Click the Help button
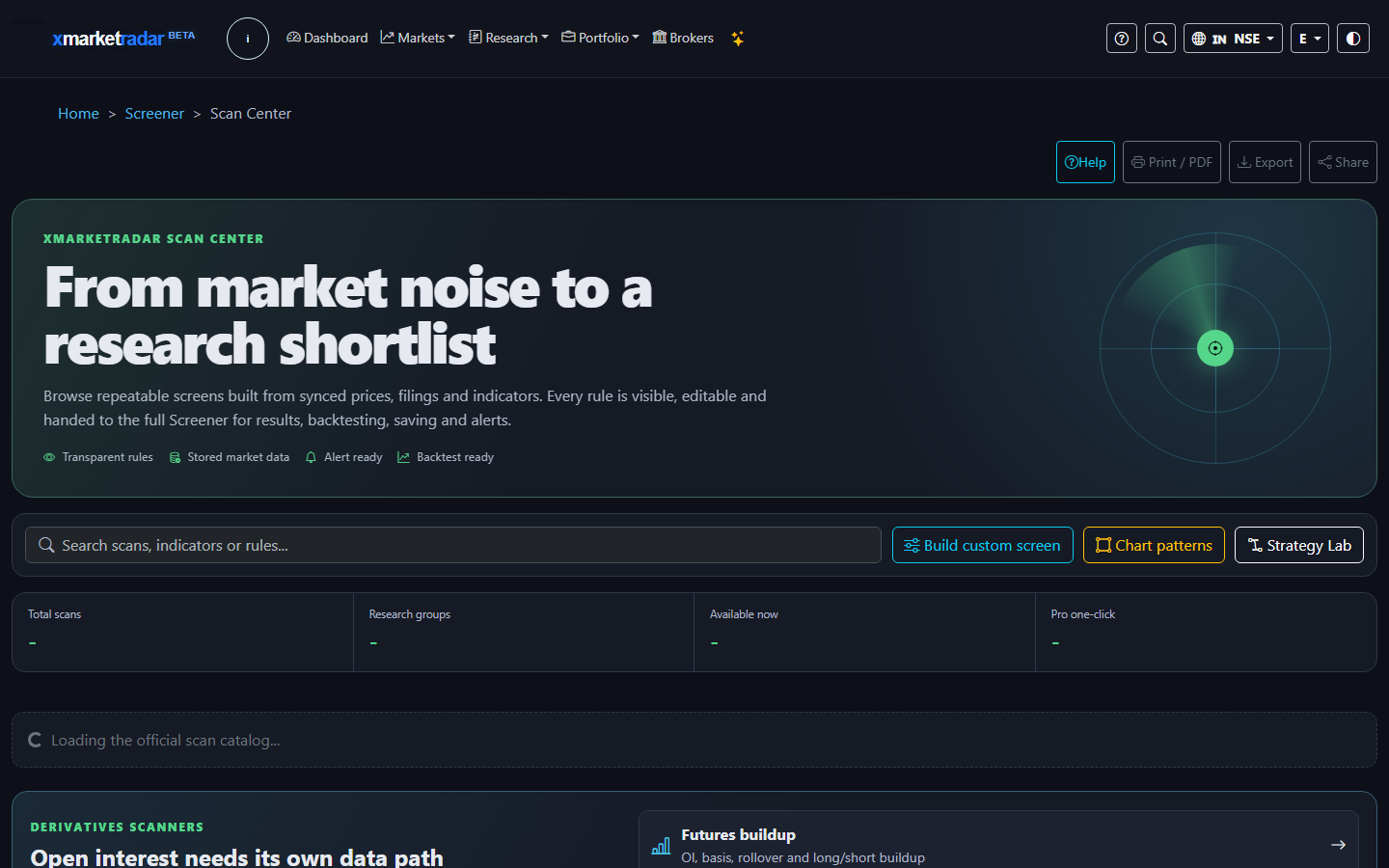Image resolution: width=1389 pixels, height=868 pixels. pyautogui.click(x=1085, y=162)
